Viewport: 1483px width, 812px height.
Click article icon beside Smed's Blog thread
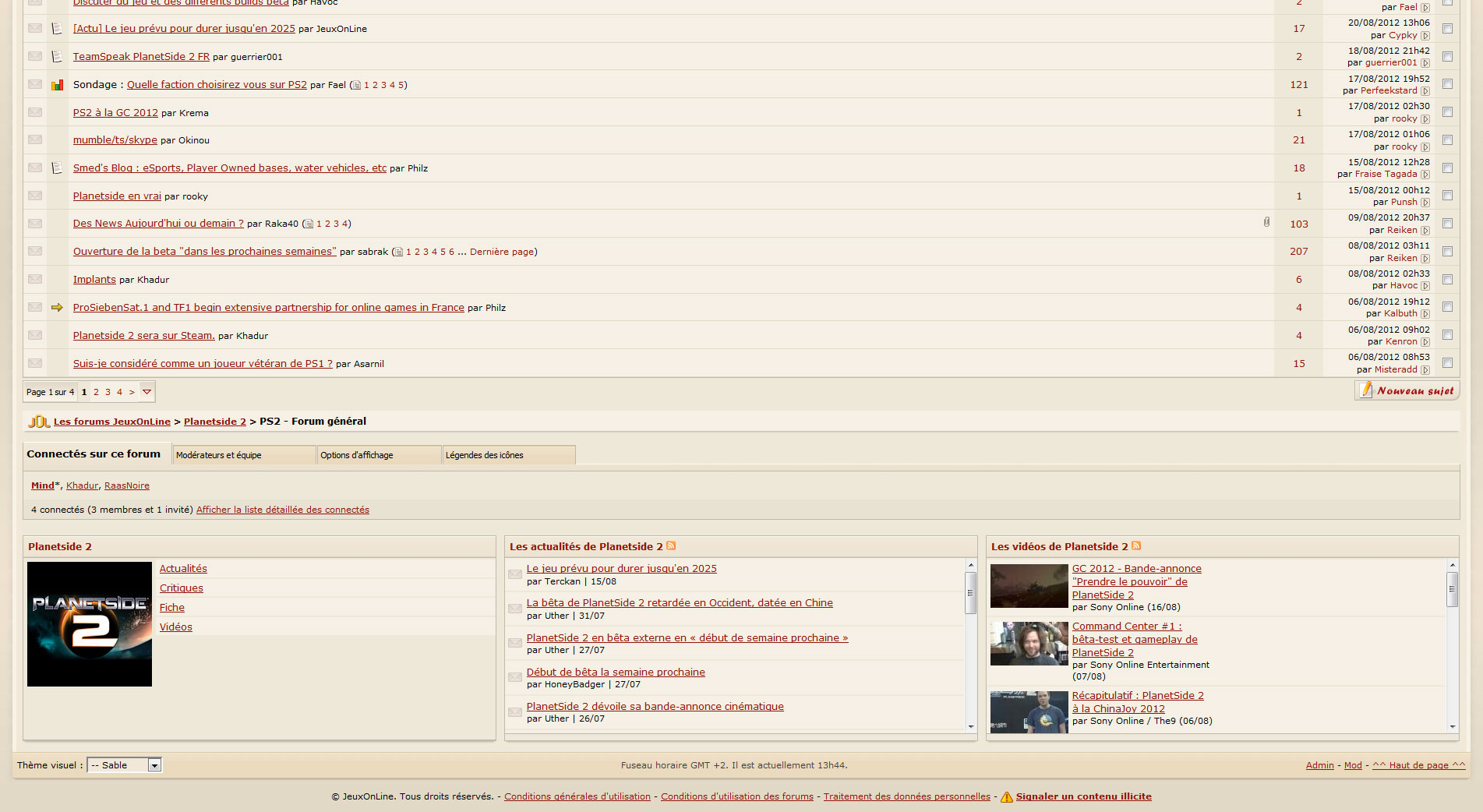[x=57, y=168]
